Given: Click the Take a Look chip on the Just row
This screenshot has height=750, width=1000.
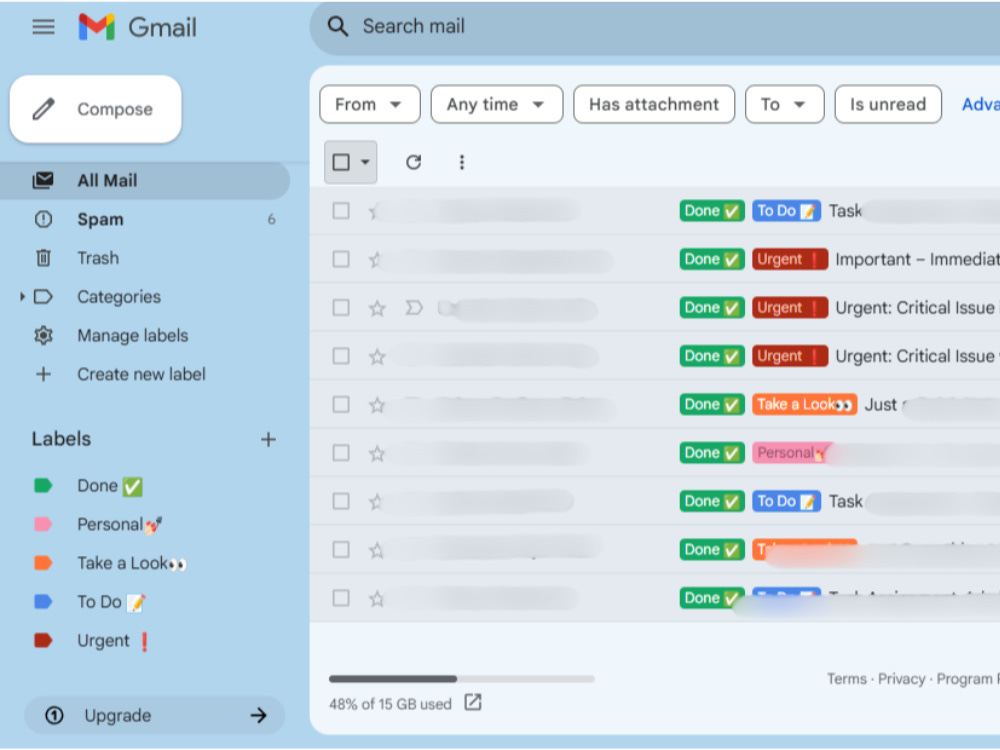Looking at the screenshot, I should [x=804, y=404].
